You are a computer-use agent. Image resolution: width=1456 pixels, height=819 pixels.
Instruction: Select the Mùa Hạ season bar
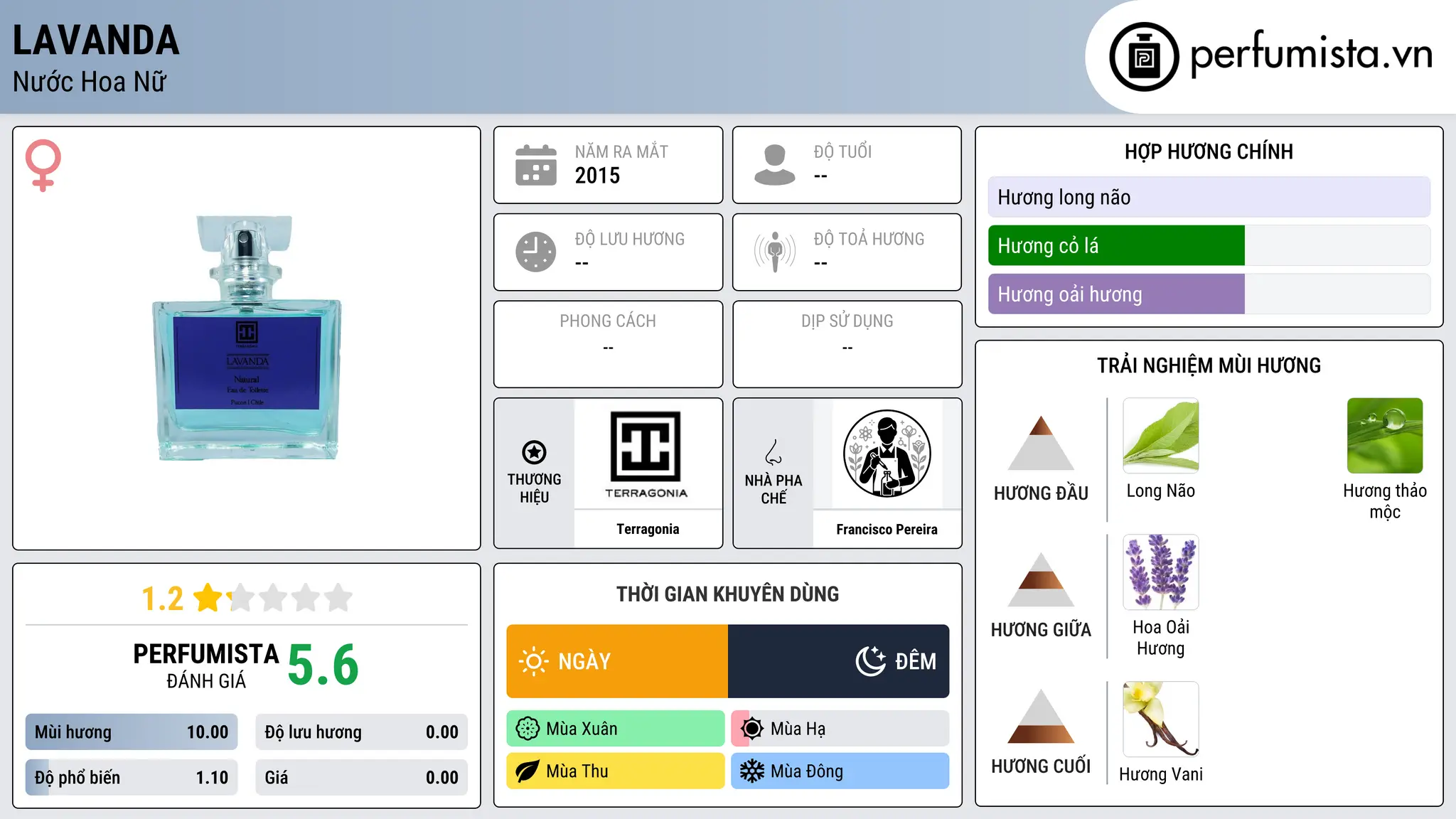(840, 729)
